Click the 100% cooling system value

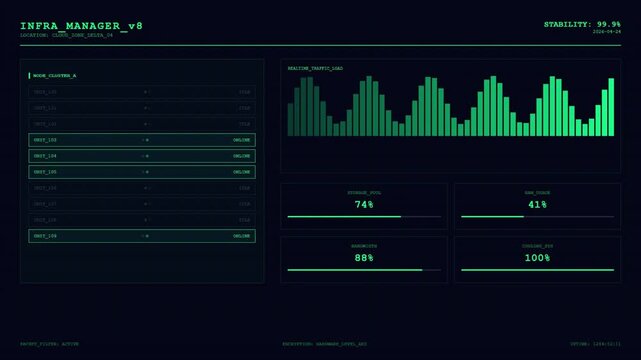point(538,258)
